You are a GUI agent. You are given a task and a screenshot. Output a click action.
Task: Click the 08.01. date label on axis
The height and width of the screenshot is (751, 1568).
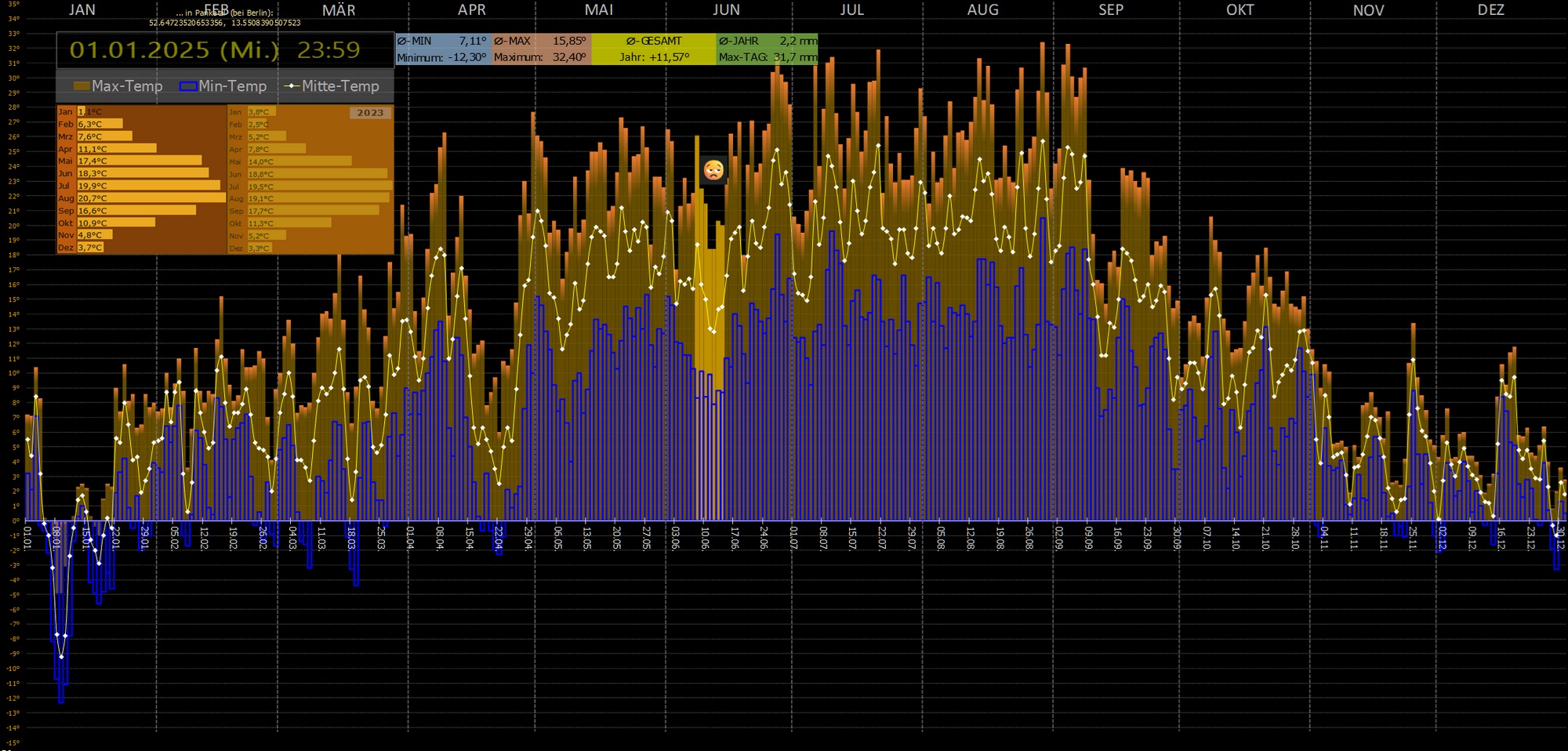pos(56,538)
